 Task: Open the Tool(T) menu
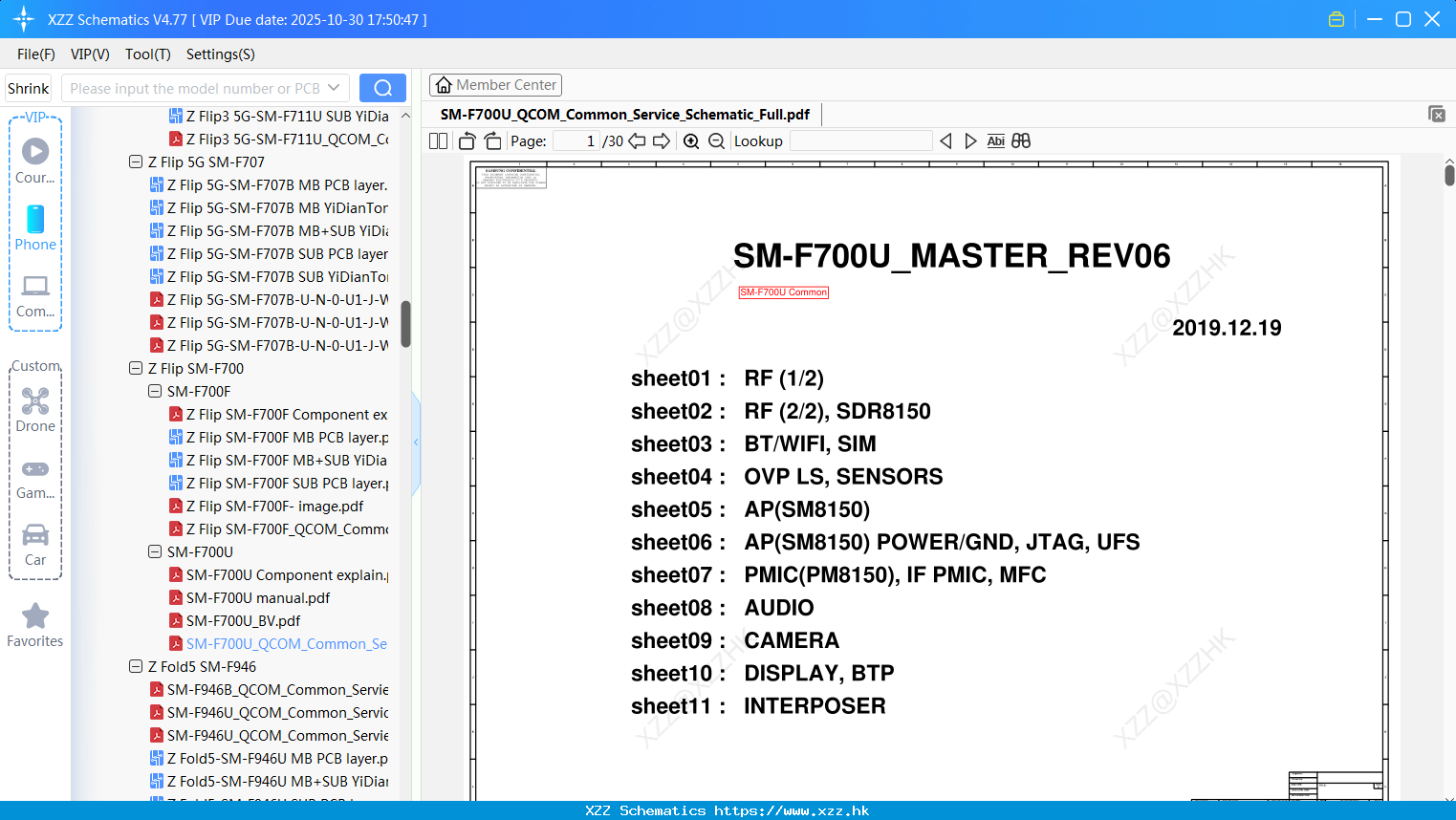pos(148,54)
